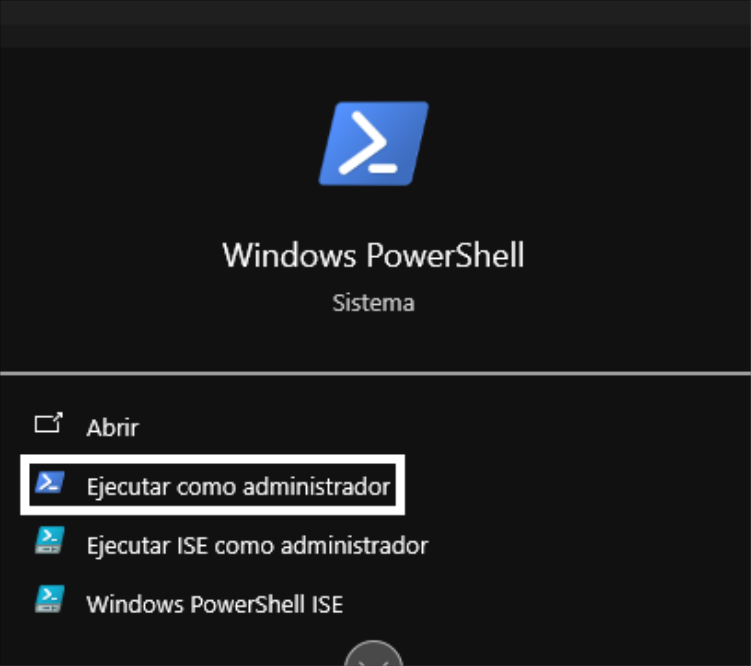Image resolution: width=751 pixels, height=666 pixels.
Task: Choose Ejecutar como administrador
Action: tap(238, 487)
